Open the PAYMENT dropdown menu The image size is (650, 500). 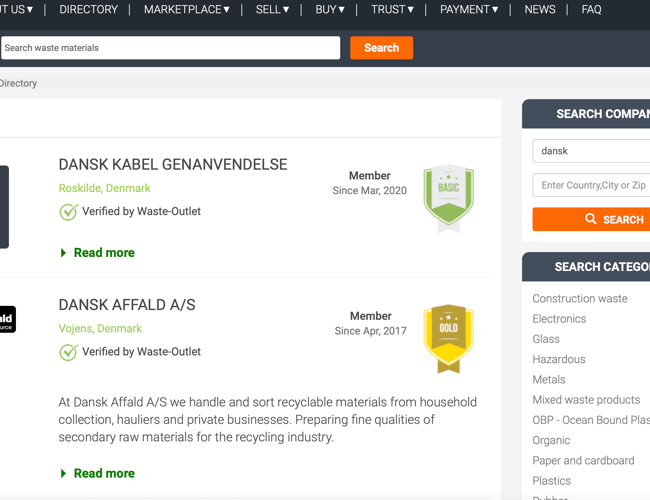point(469,10)
